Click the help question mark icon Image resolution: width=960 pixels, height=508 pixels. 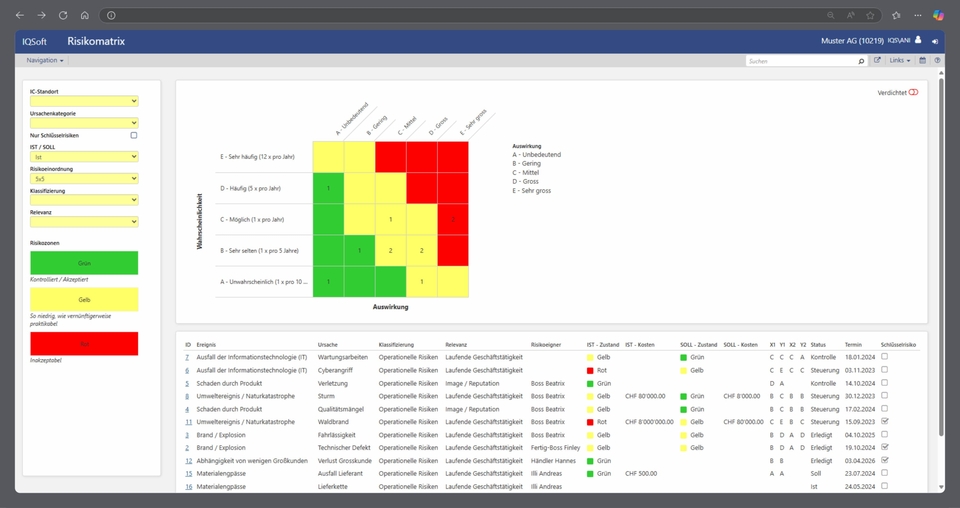[937, 61]
